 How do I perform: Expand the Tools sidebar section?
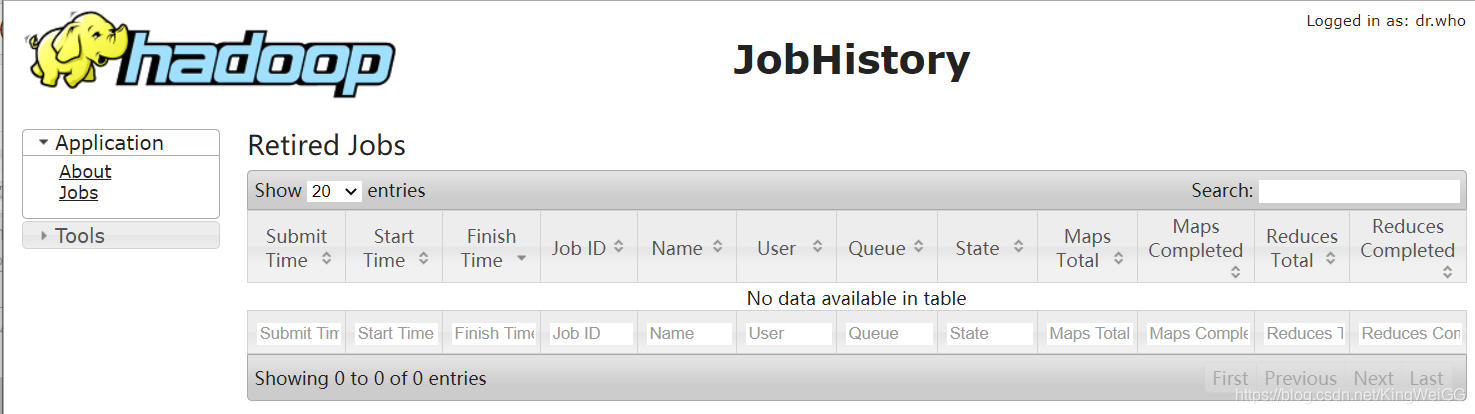click(x=121, y=236)
